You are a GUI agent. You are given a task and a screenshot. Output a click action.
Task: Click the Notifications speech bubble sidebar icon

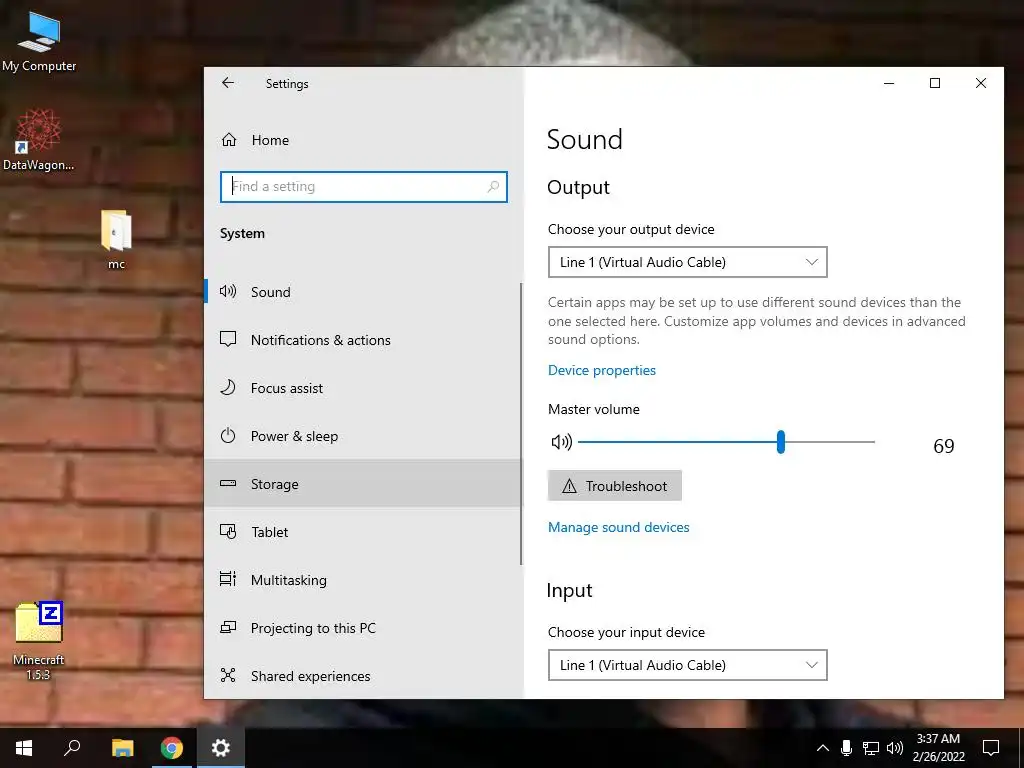tap(228, 339)
